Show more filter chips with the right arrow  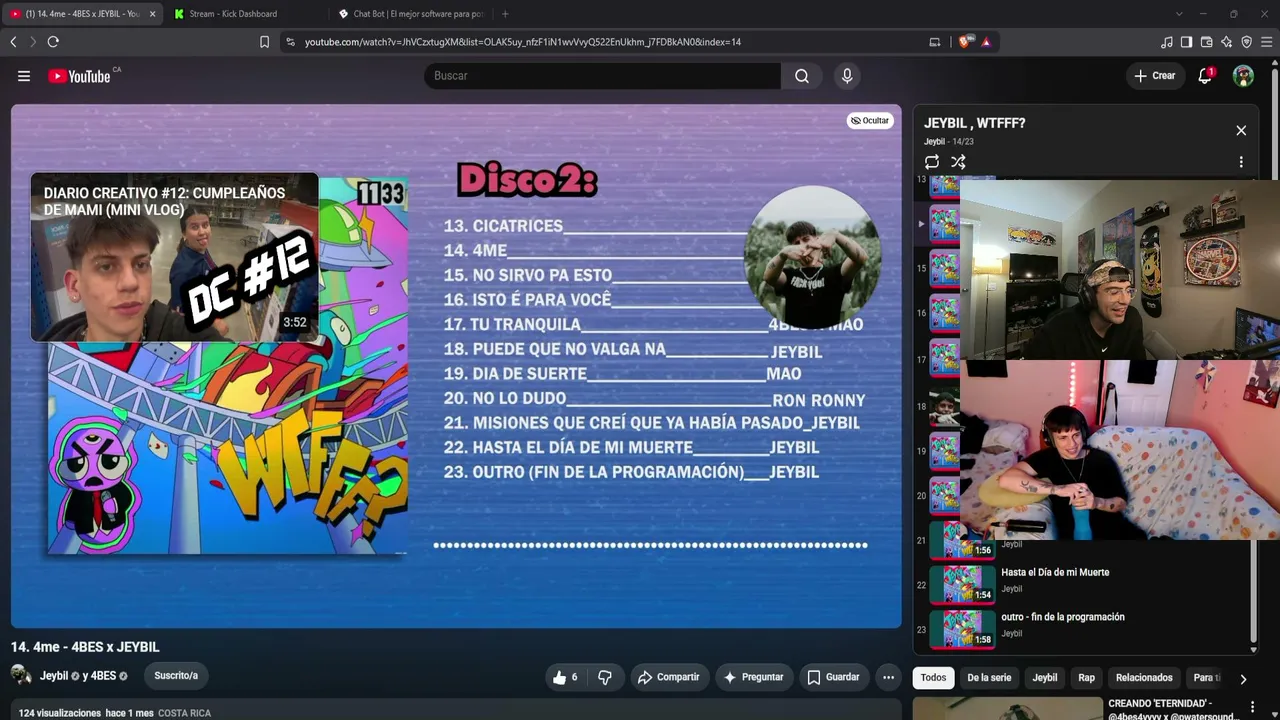[1243, 678]
